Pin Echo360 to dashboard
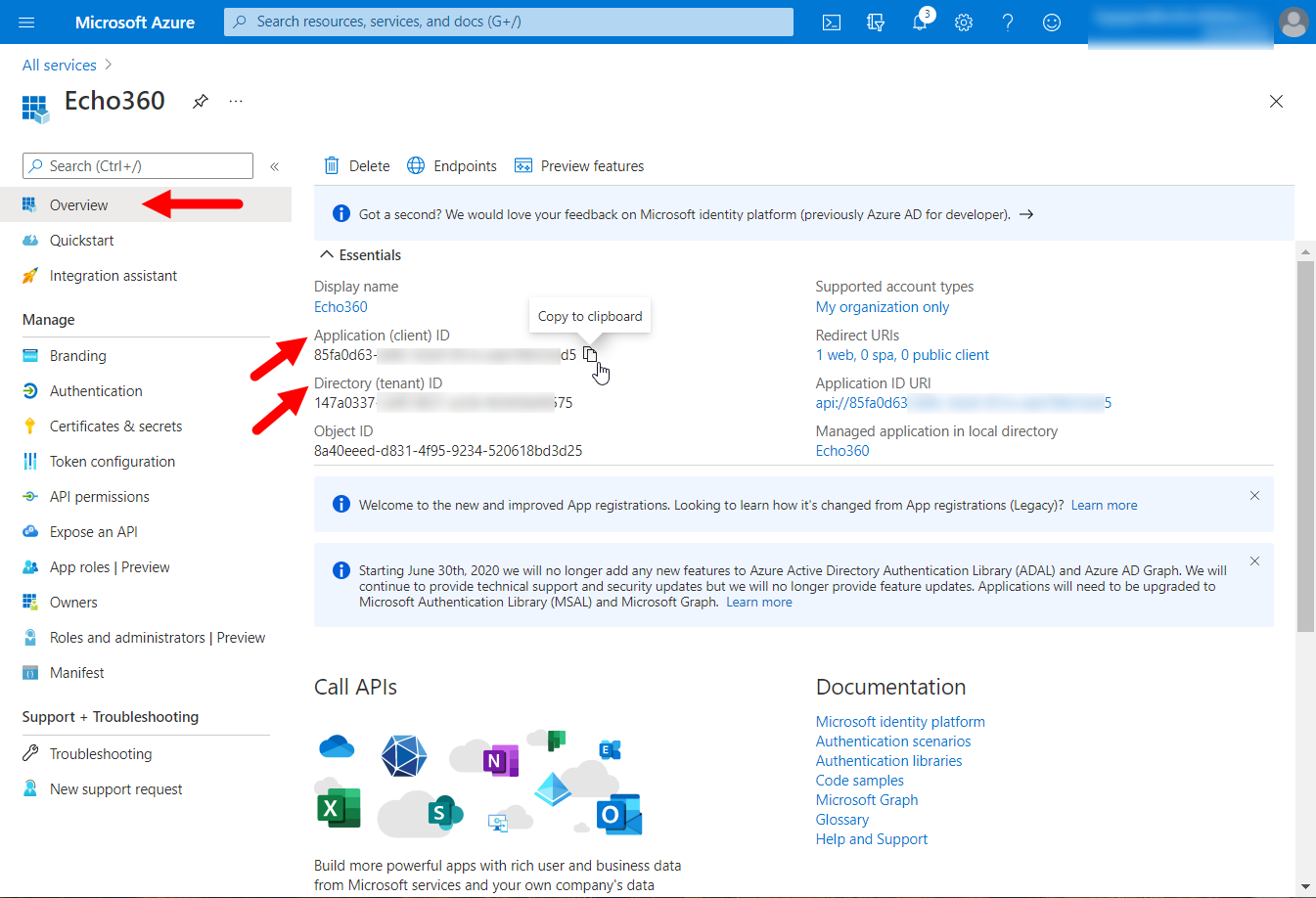1316x898 pixels. [201, 101]
